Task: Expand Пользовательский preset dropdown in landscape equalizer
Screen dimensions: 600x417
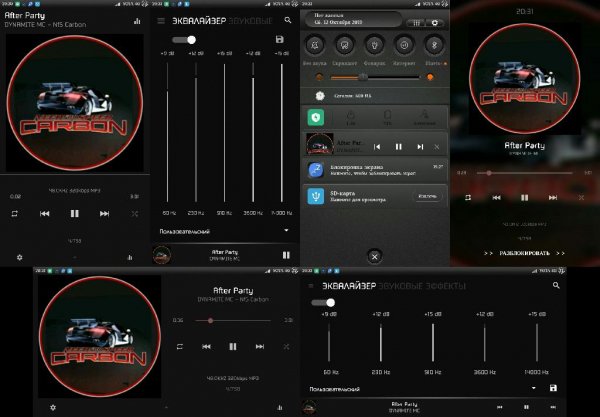Action: (423, 389)
